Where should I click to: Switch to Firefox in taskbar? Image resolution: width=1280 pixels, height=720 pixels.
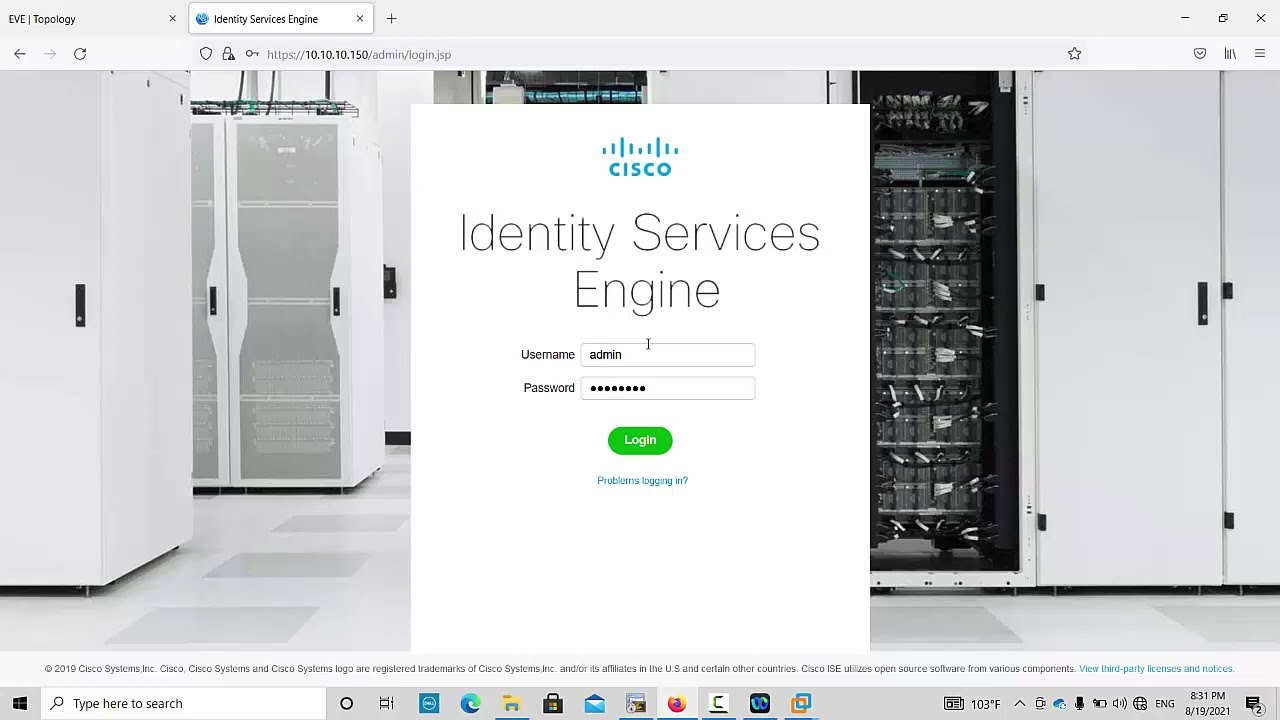[677, 703]
